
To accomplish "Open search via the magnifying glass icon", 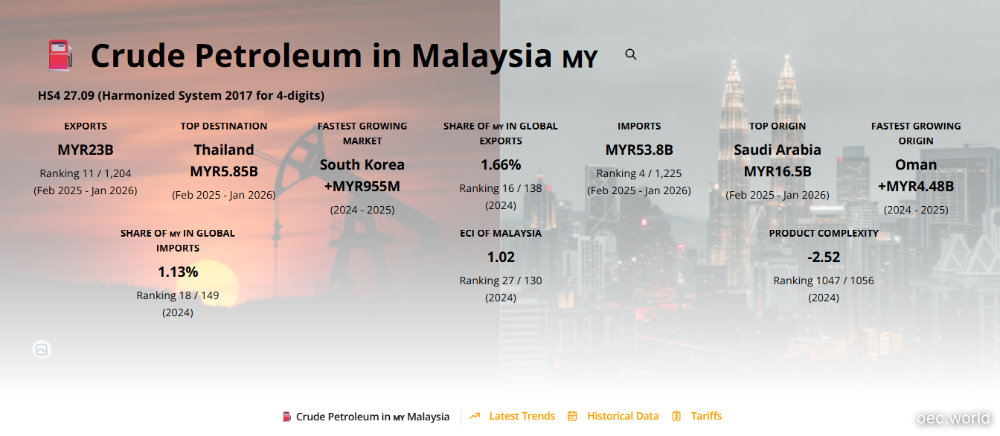I will [x=631, y=55].
